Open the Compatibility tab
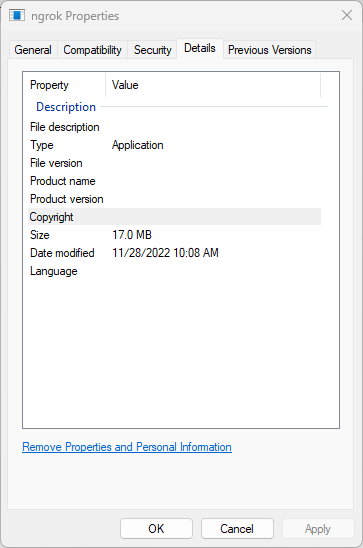 pos(92,50)
